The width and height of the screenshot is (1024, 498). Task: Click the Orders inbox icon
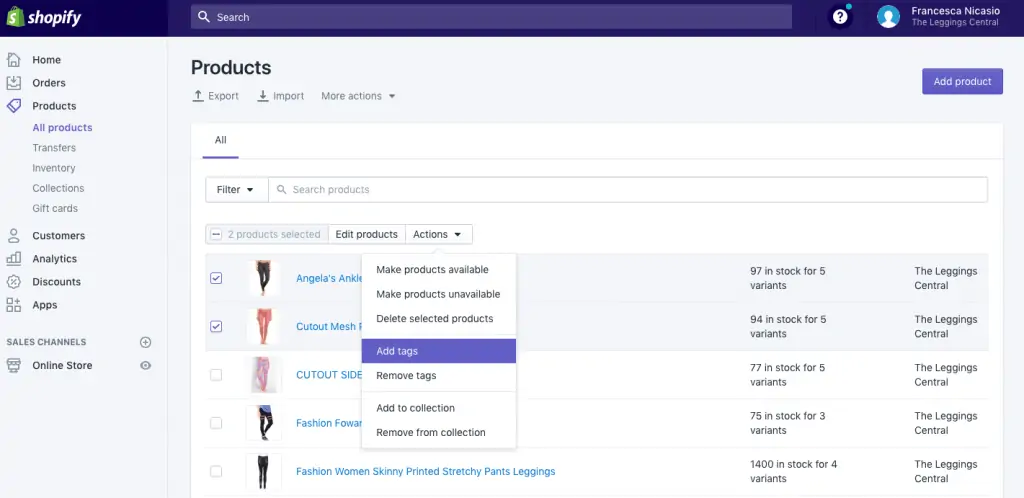point(14,83)
